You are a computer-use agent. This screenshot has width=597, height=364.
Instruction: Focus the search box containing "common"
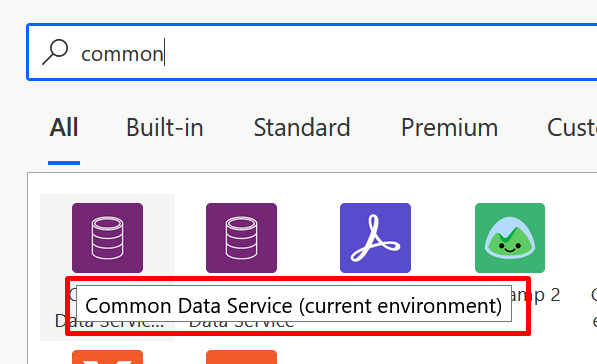(x=312, y=52)
